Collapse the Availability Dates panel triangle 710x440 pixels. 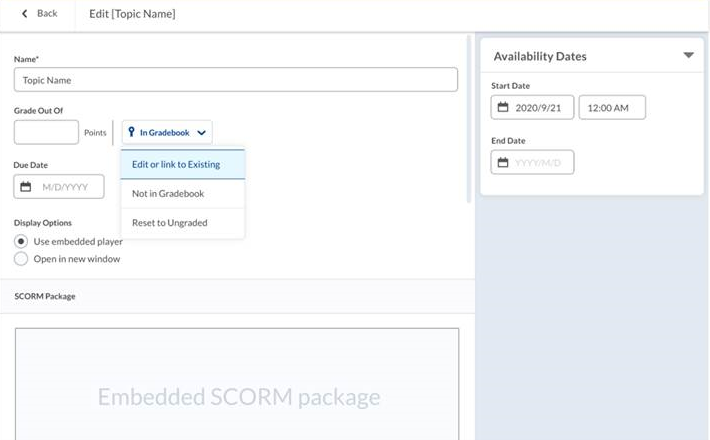point(689,55)
